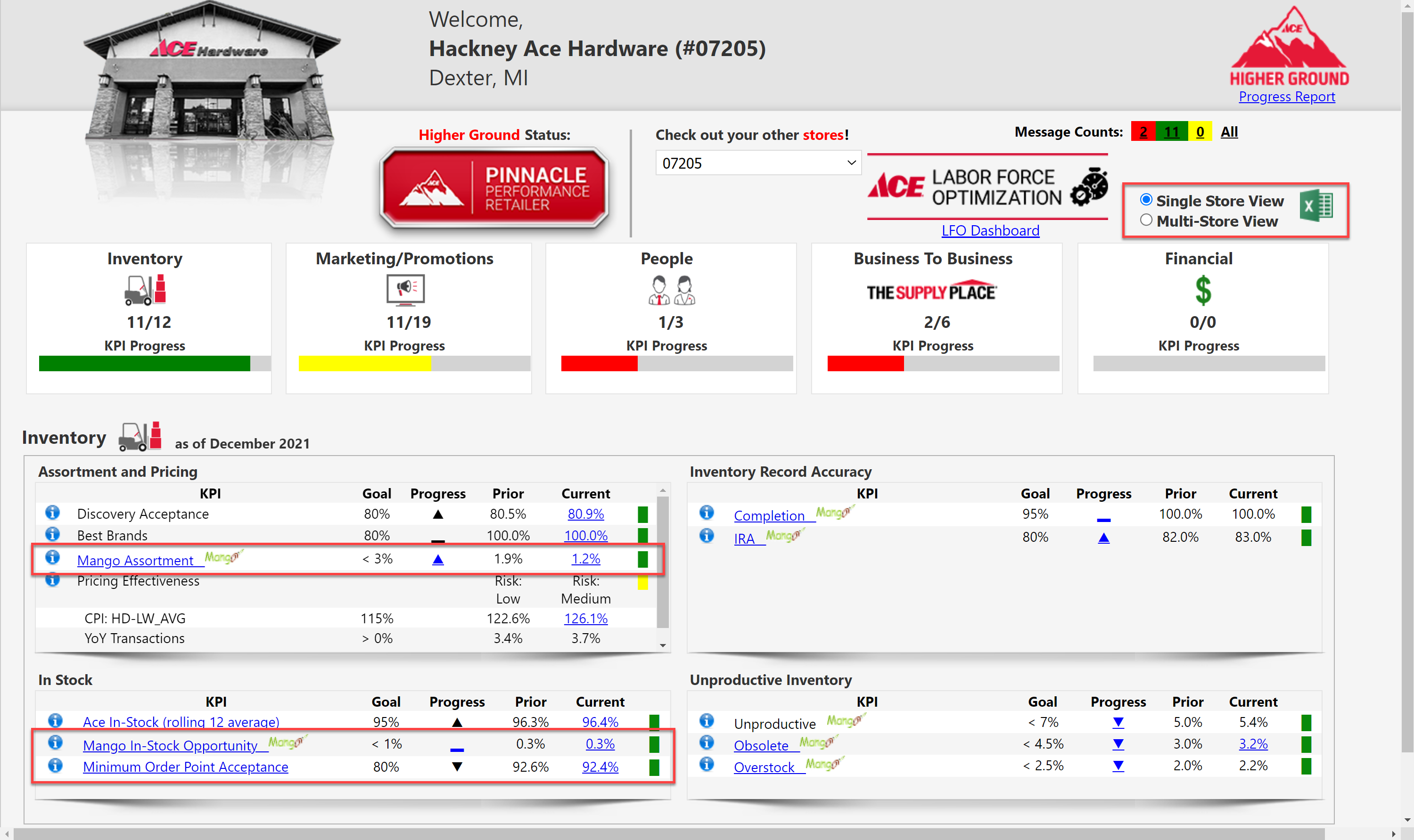The width and height of the screenshot is (1414, 840).
Task: Click the Inventory green KPI progress bar
Action: (x=144, y=363)
